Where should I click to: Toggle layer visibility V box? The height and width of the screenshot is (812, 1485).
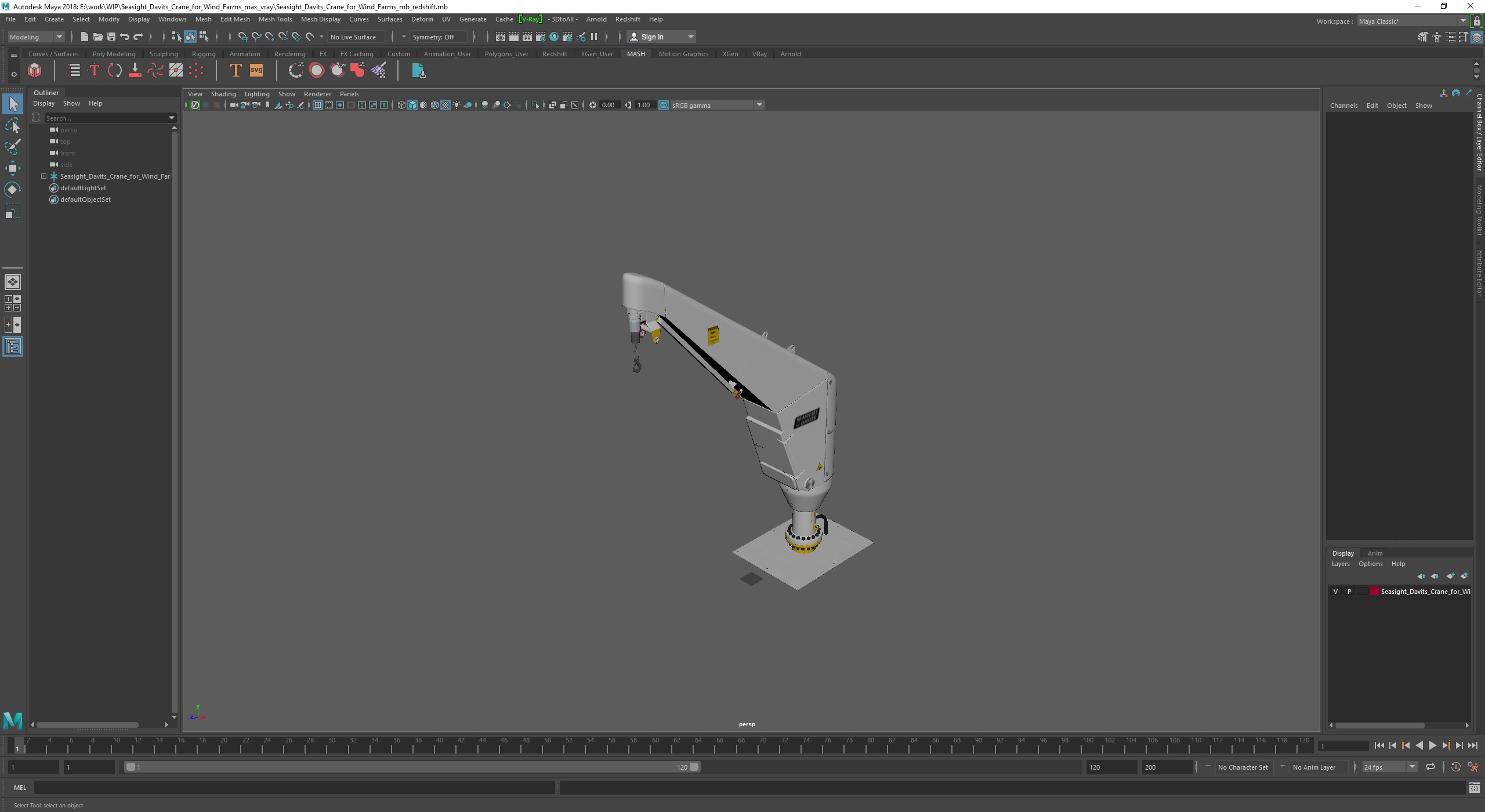(1336, 592)
